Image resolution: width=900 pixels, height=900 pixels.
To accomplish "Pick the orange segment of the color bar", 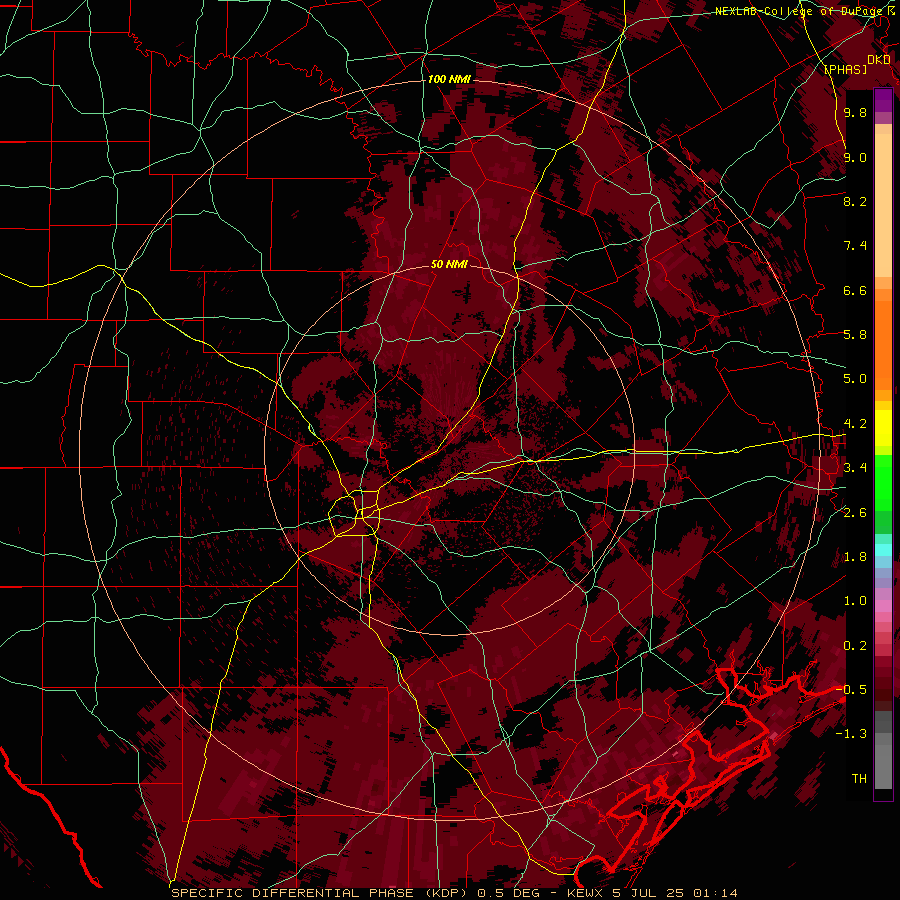I will 883,346.
